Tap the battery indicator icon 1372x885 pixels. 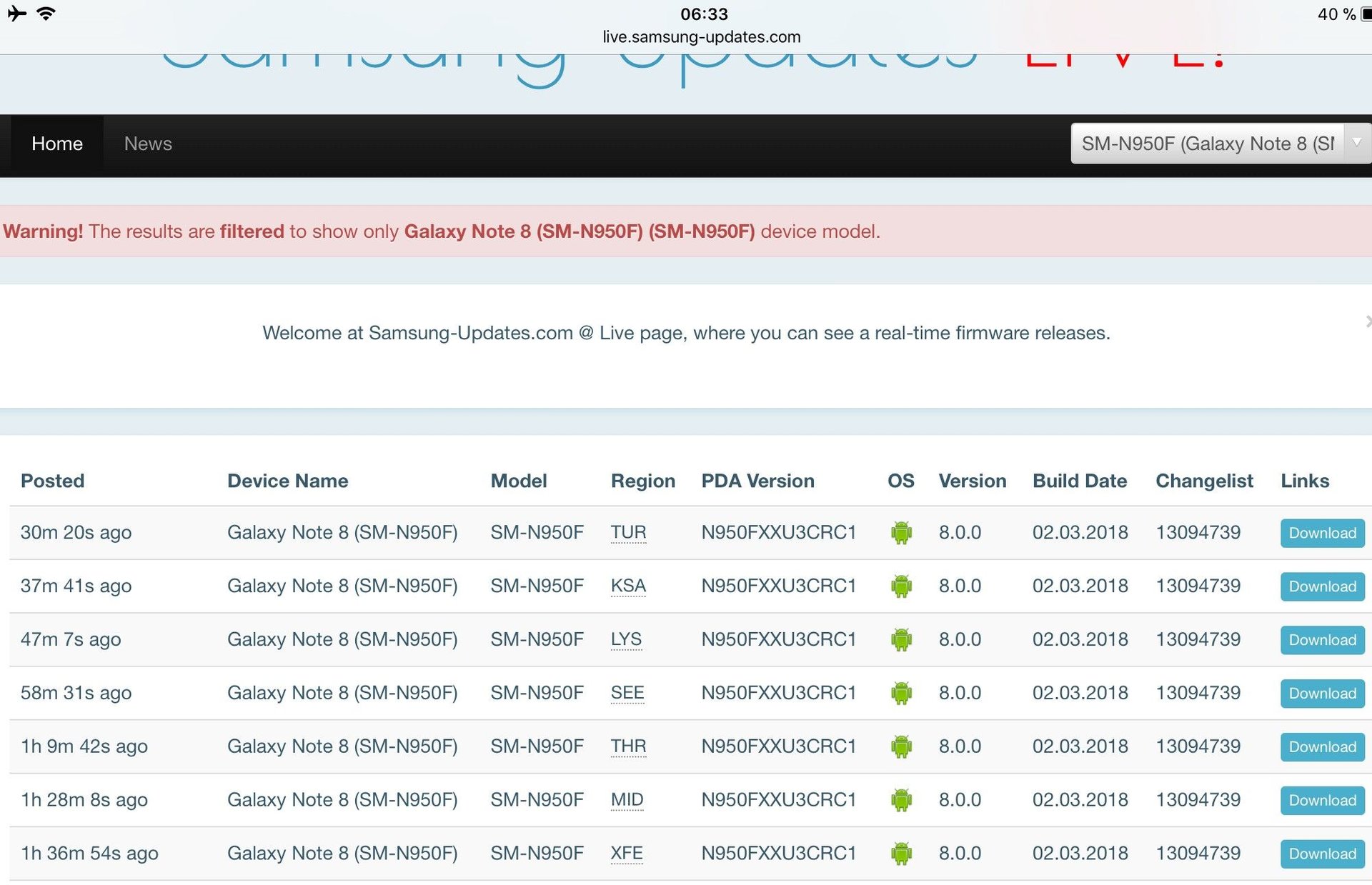[x=1366, y=14]
